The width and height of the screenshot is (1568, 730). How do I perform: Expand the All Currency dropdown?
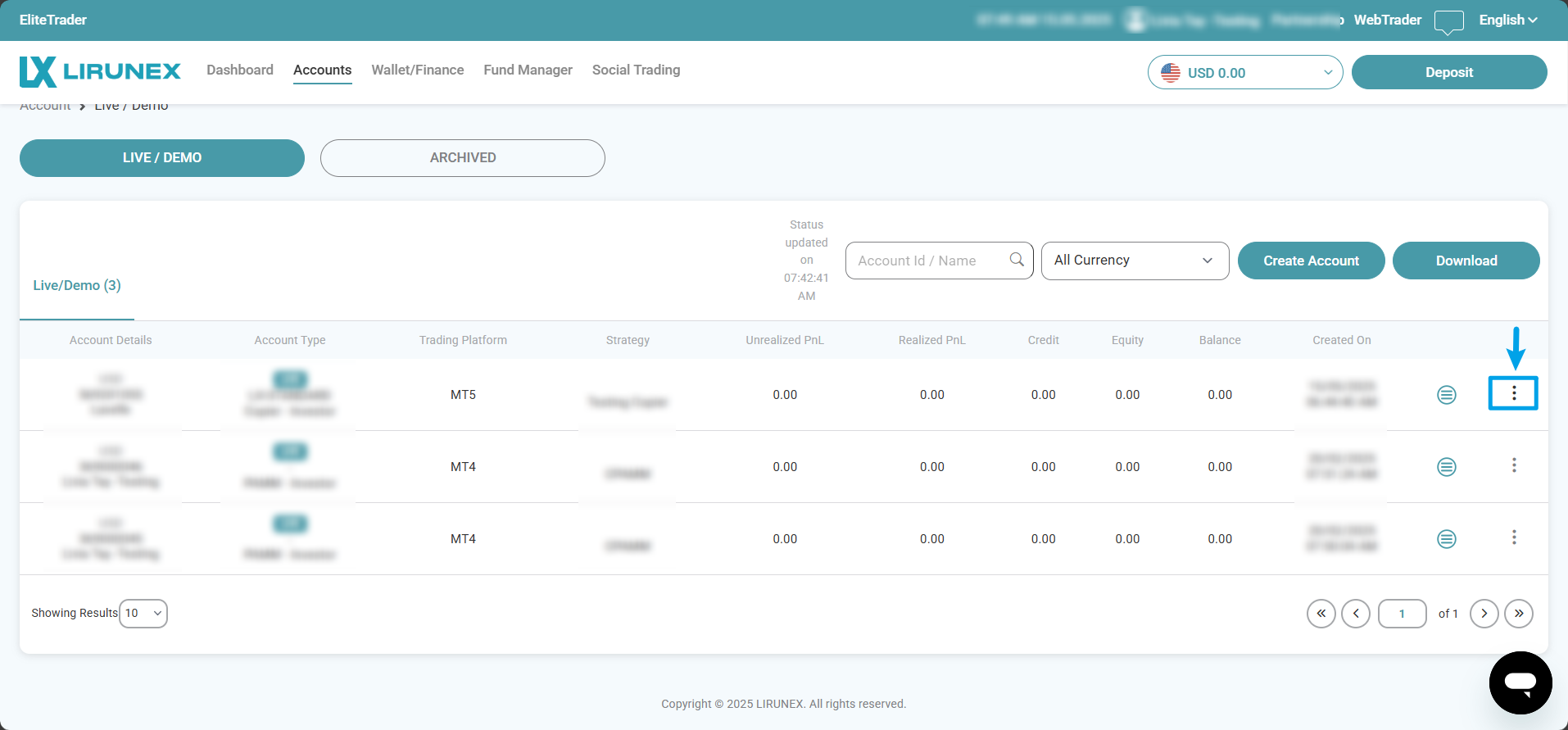pos(1134,261)
